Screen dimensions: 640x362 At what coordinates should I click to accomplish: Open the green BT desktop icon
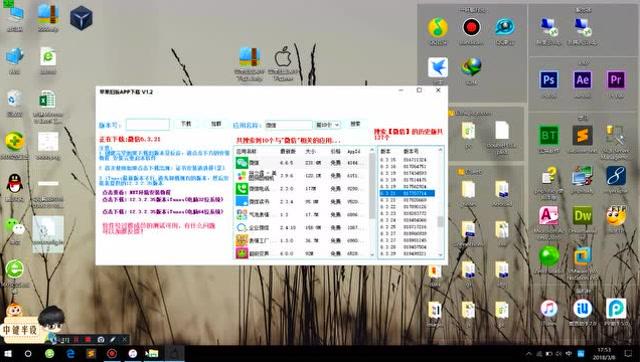click(x=549, y=135)
